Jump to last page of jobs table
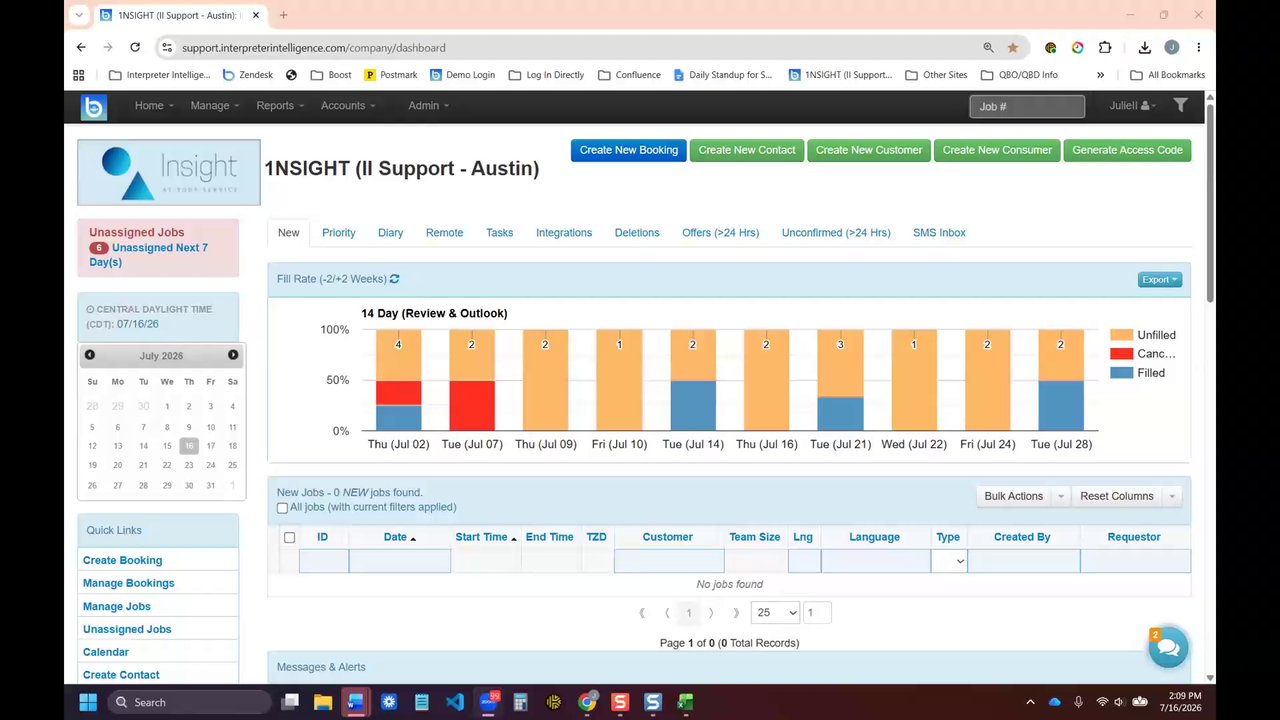Screen dimensions: 1280x720 (x=737, y=613)
